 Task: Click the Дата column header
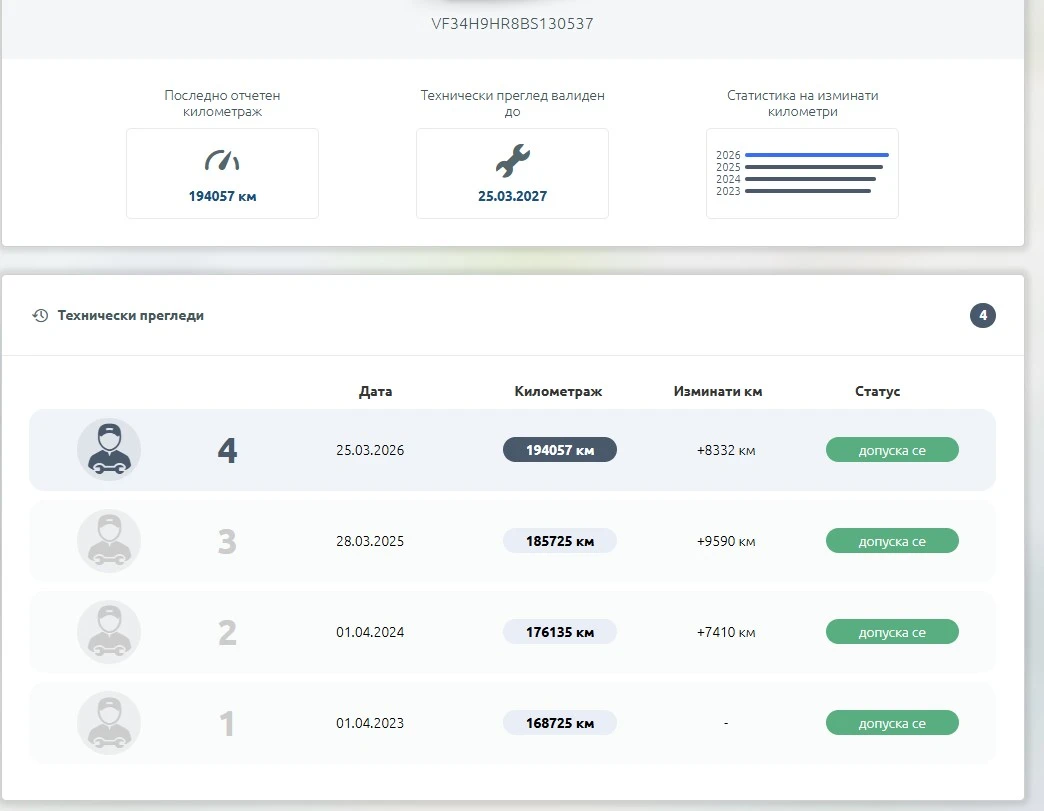(x=376, y=392)
